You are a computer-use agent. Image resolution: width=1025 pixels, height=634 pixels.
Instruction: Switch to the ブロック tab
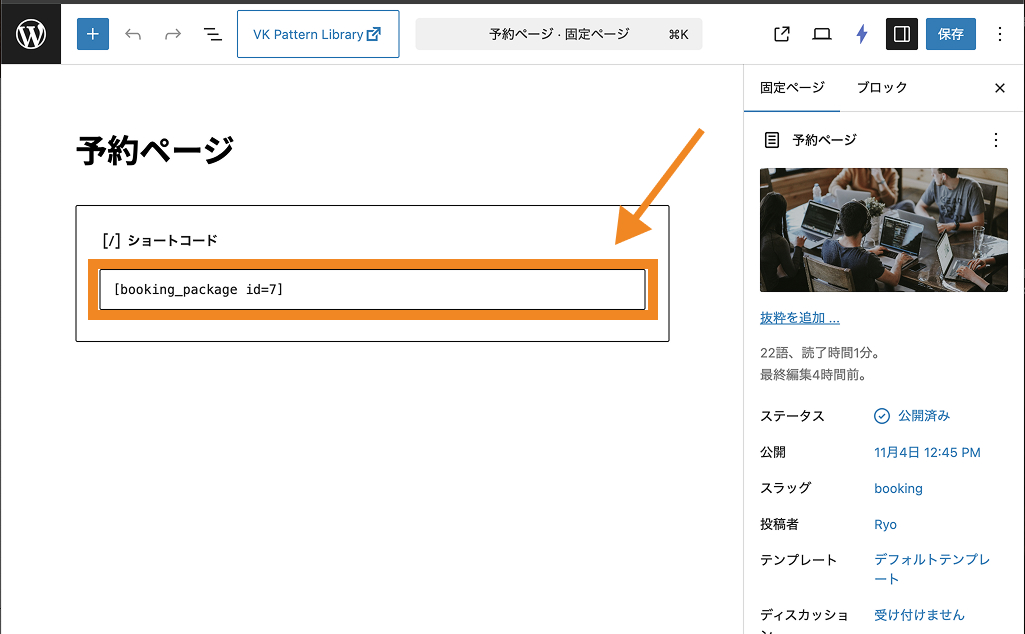882,88
